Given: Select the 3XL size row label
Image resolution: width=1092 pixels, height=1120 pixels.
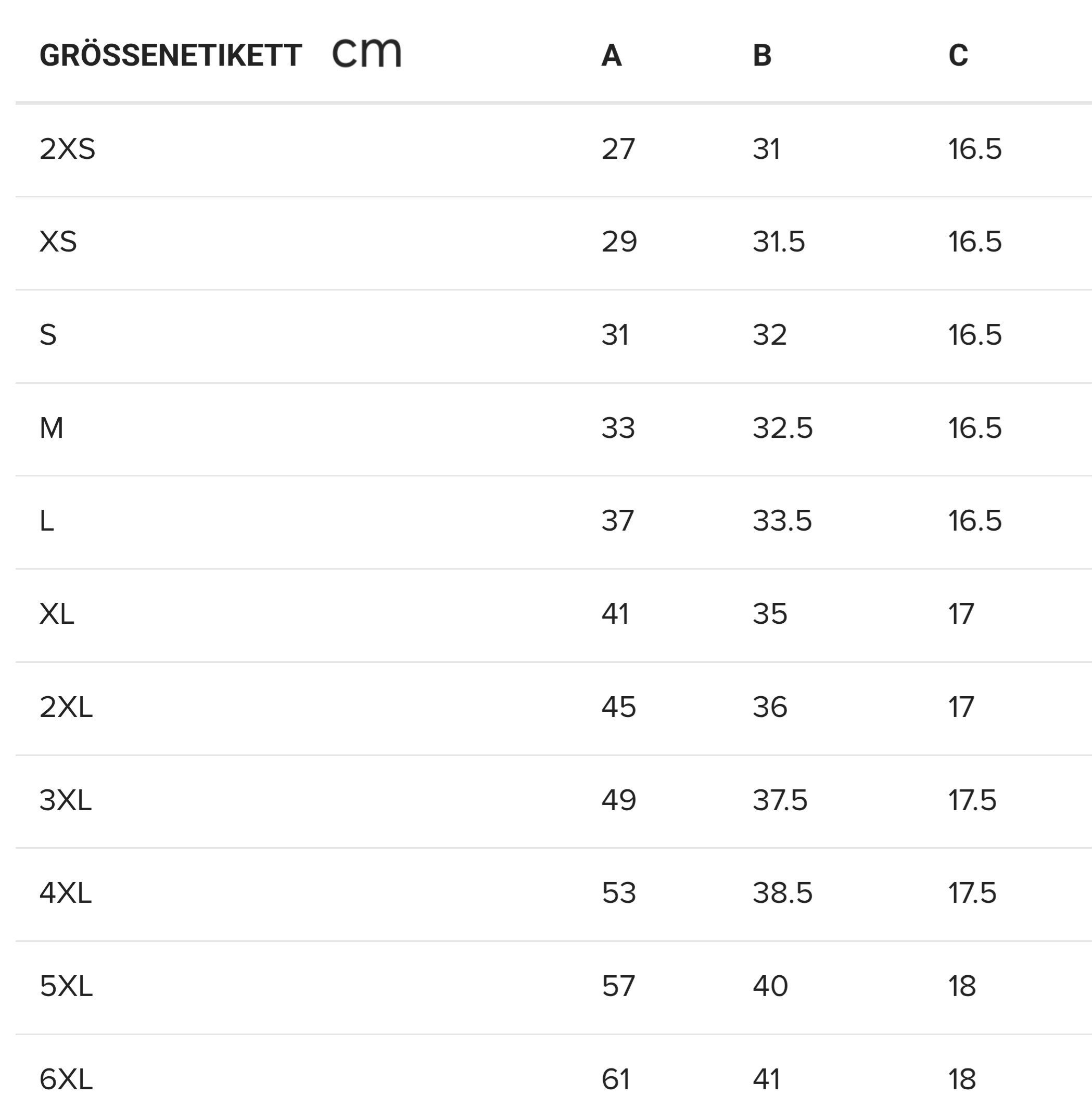Looking at the screenshot, I should (x=66, y=800).
